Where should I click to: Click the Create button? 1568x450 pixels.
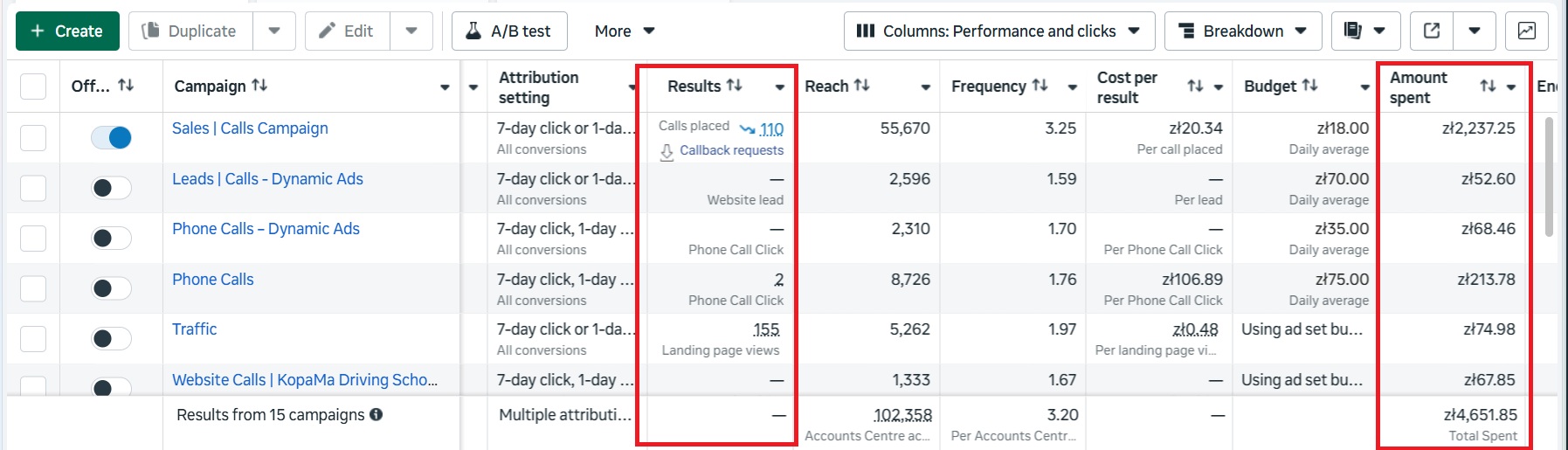point(67,31)
